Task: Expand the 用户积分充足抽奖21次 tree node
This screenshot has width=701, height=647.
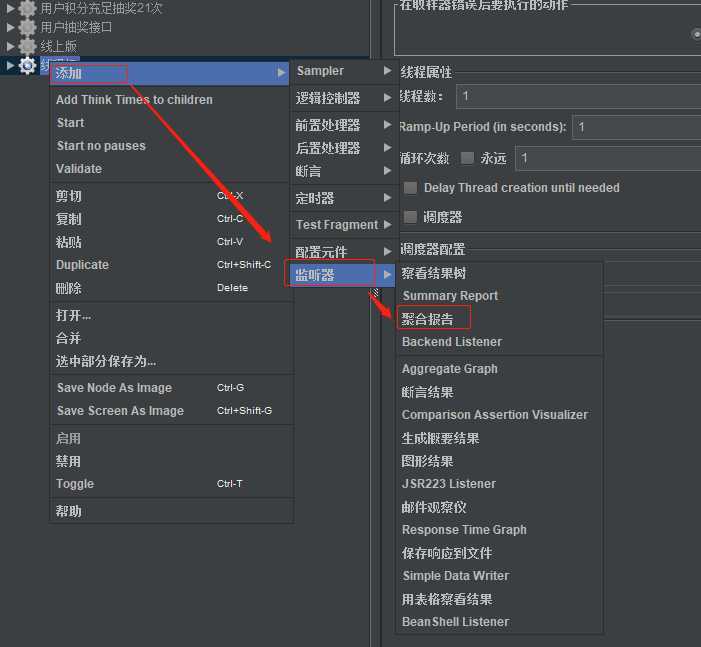Action: 10,8
